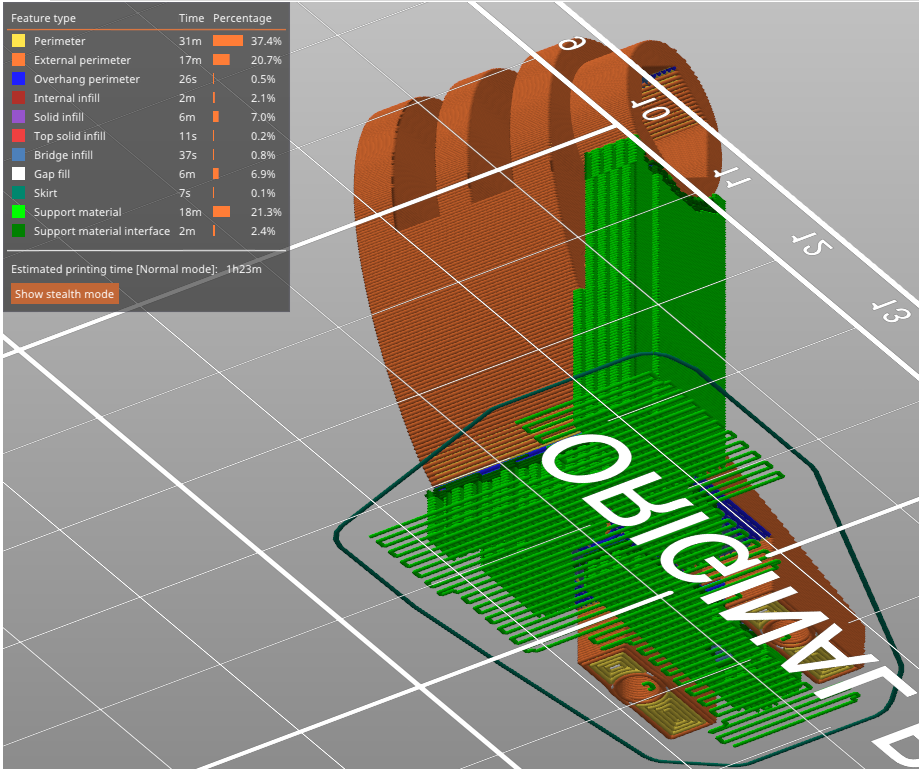Click the Estimated printing time [Normal mode] label
919x769 pixels.
click(114, 269)
